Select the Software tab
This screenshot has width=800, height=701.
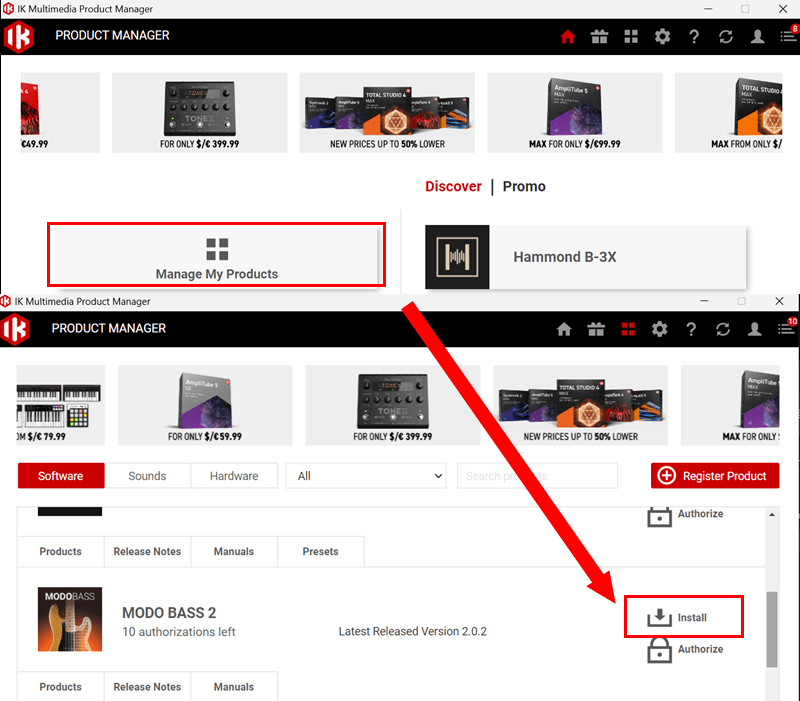point(61,475)
